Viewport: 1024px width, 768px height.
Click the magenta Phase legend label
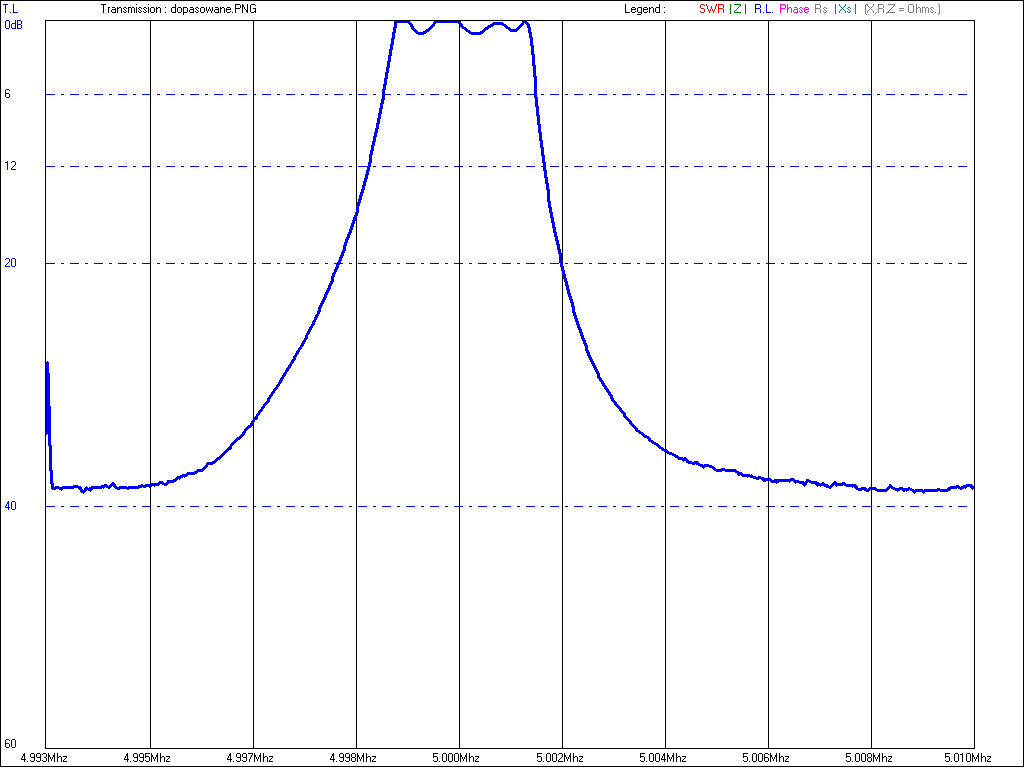[794, 9]
